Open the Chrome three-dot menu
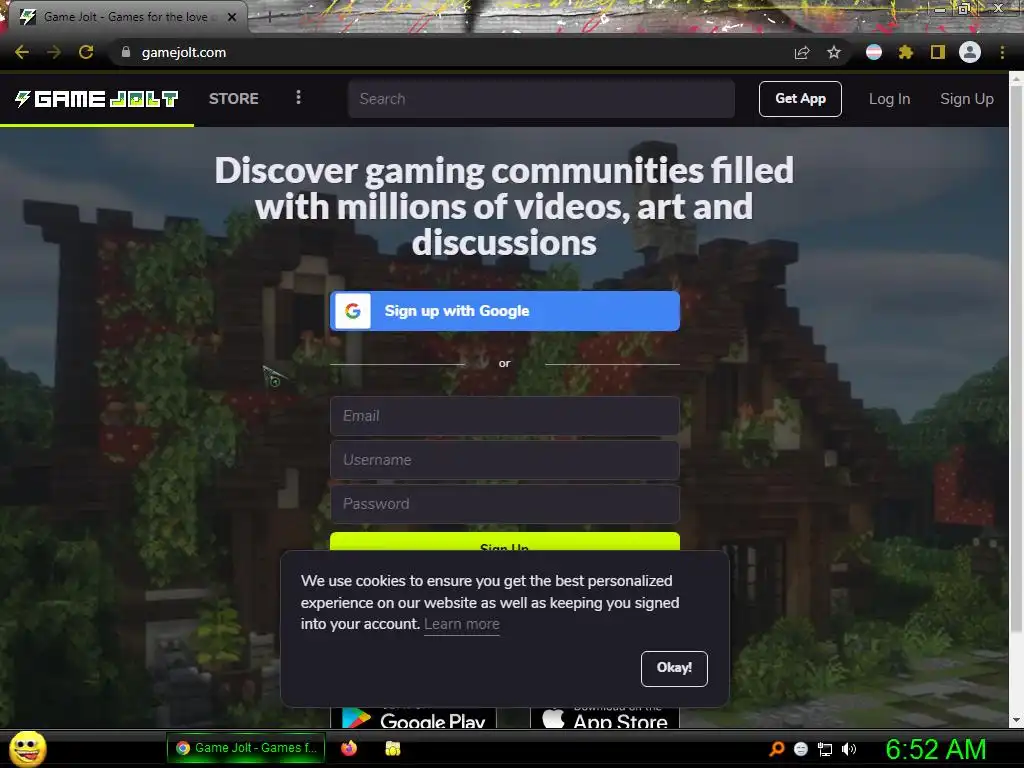This screenshot has height=768, width=1024. [x=1002, y=52]
